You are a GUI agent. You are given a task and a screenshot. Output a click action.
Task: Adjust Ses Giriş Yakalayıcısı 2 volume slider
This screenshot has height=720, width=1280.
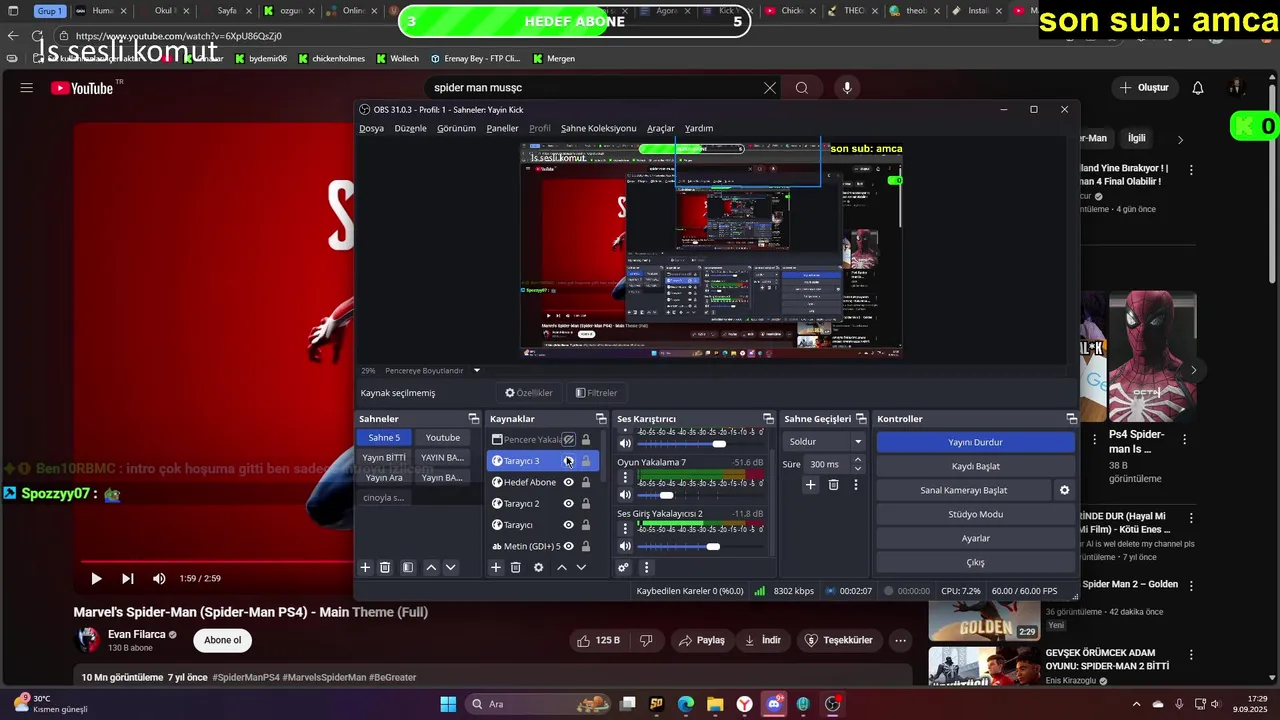click(700, 546)
